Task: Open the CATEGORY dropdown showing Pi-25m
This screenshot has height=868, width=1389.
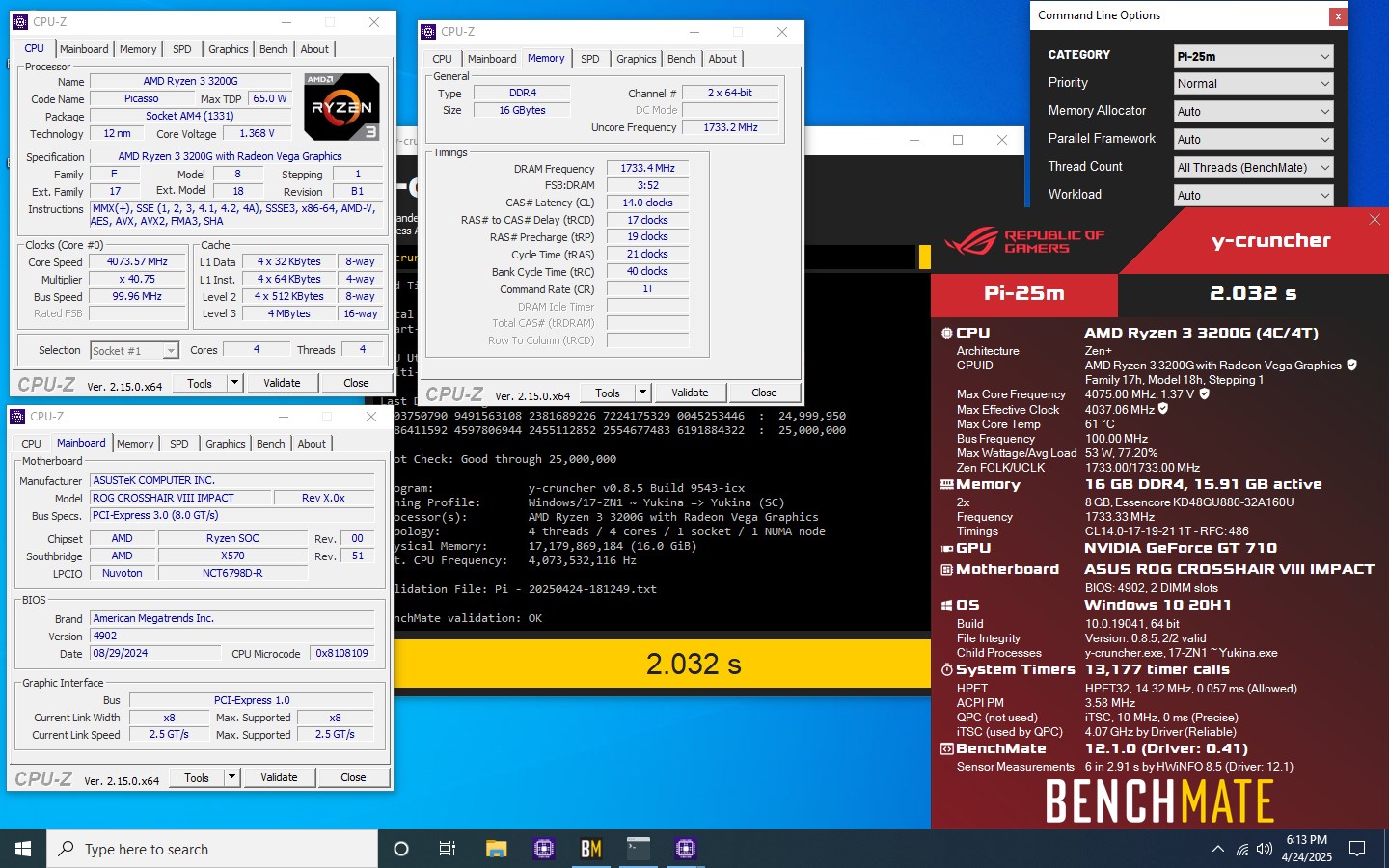Action: (x=1253, y=56)
